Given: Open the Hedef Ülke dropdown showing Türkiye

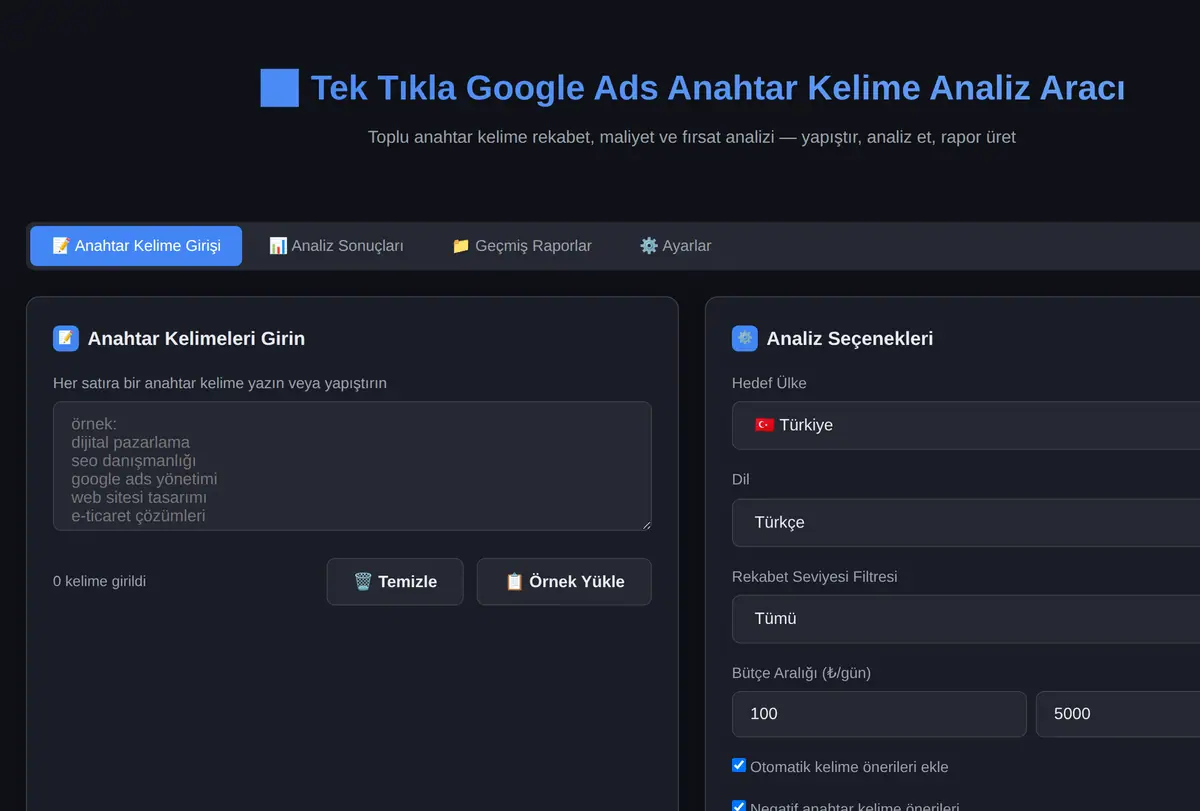Looking at the screenshot, I should pyautogui.click(x=966, y=425).
